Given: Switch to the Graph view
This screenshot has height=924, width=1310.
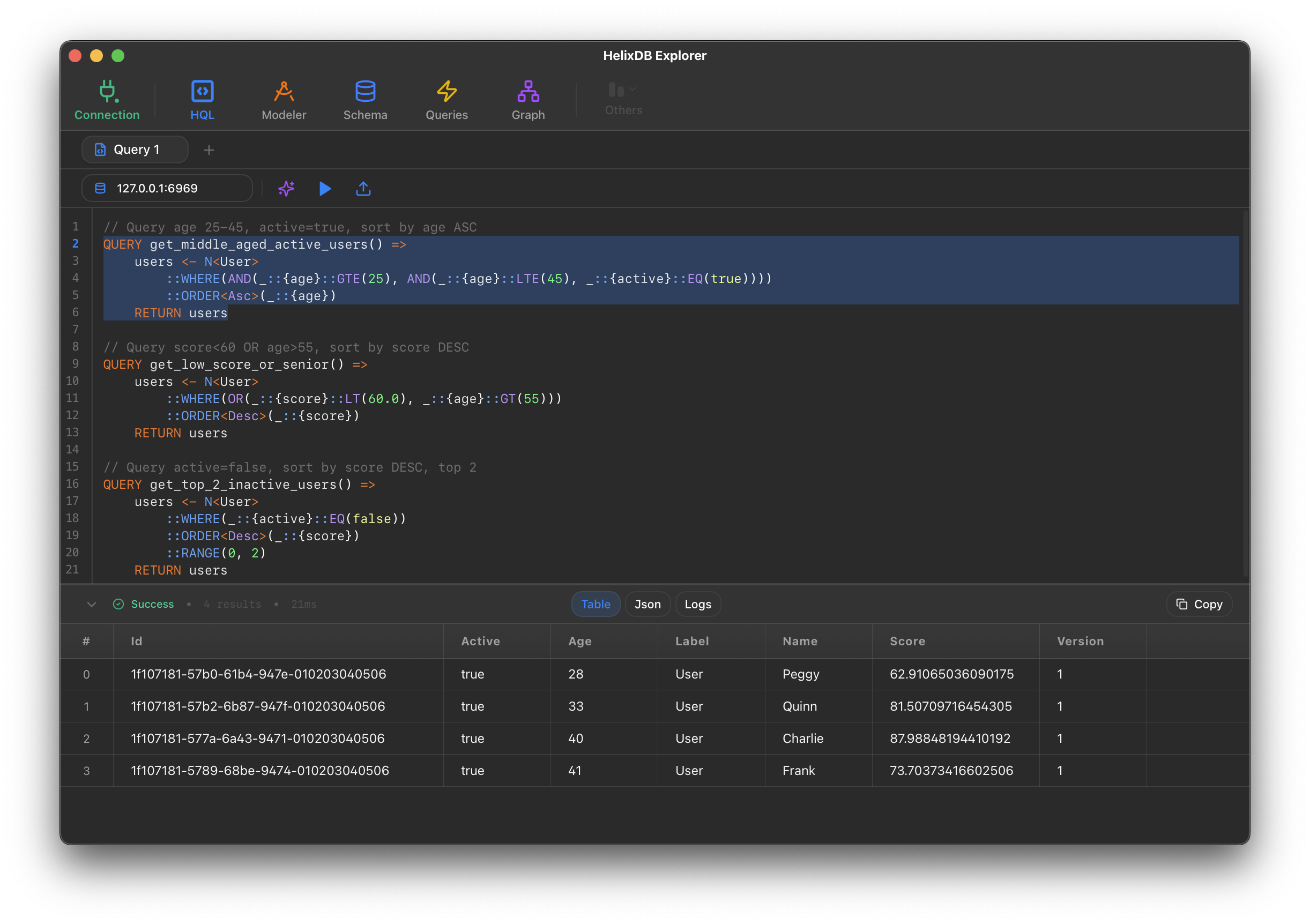Looking at the screenshot, I should (528, 100).
